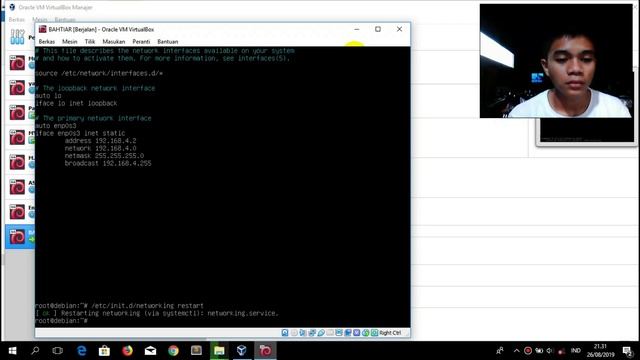Select the fourth Debian VM in Manager list
640x360 pixels.
coord(20,138)
